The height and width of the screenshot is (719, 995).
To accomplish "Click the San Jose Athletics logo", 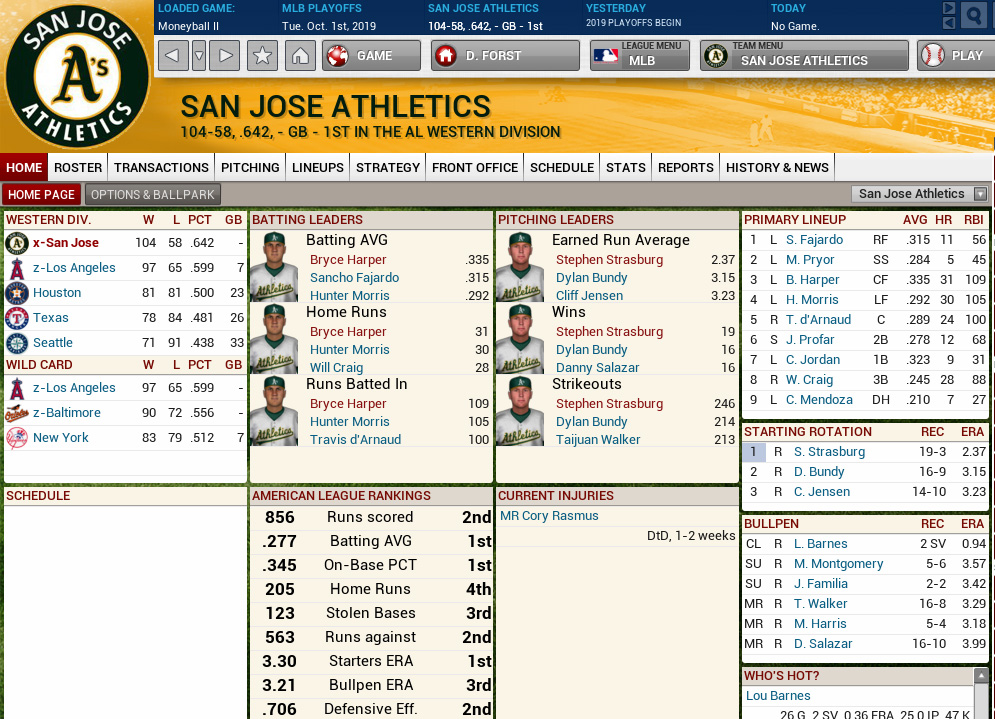I will (x=77, y=77).
